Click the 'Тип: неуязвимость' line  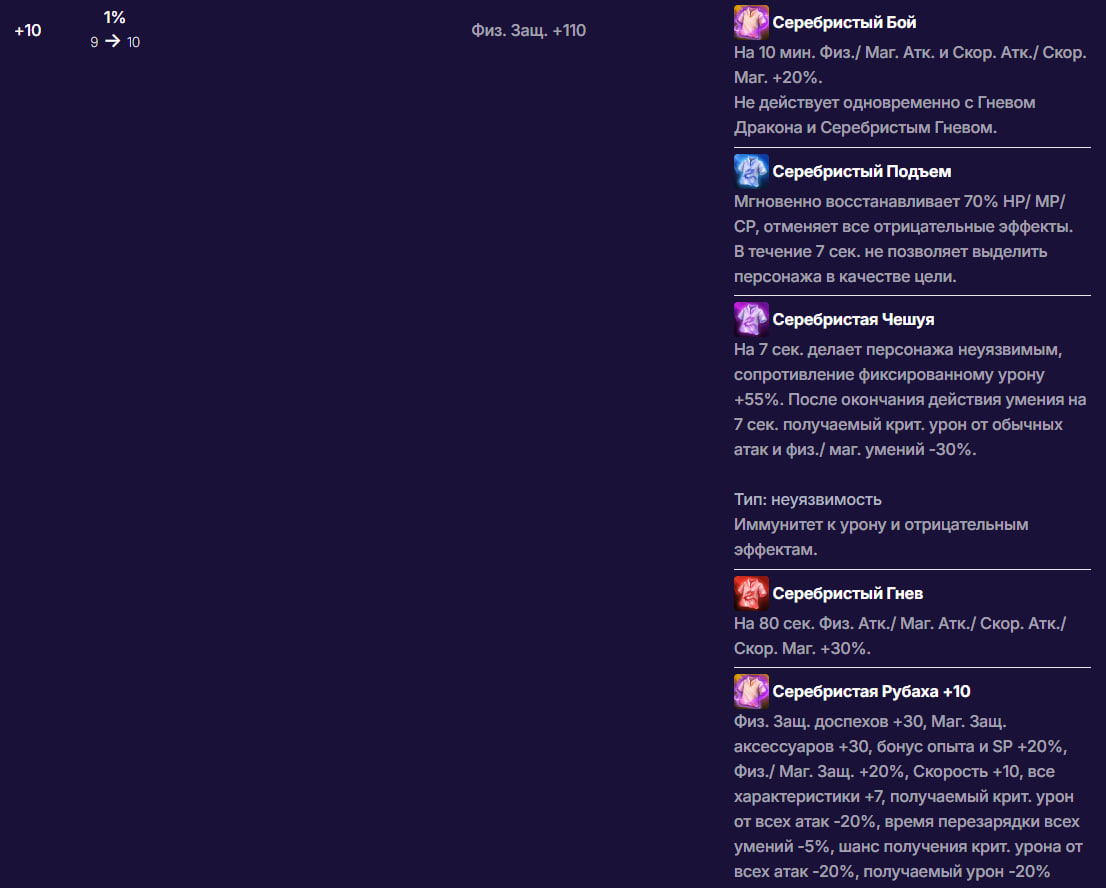tap(807, 499)
